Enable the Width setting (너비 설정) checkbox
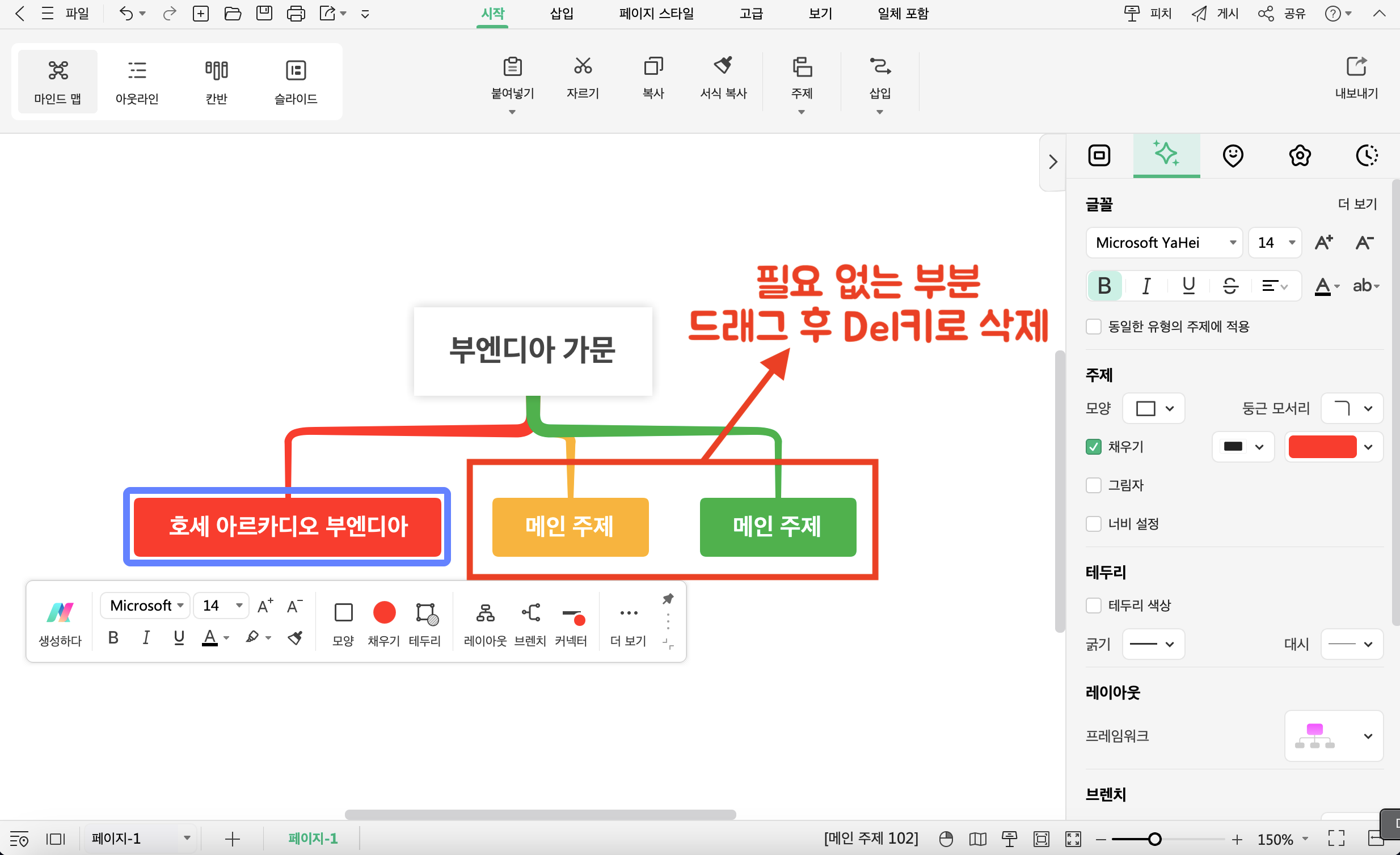The image size is (1400, 855). pos(1093,523)
